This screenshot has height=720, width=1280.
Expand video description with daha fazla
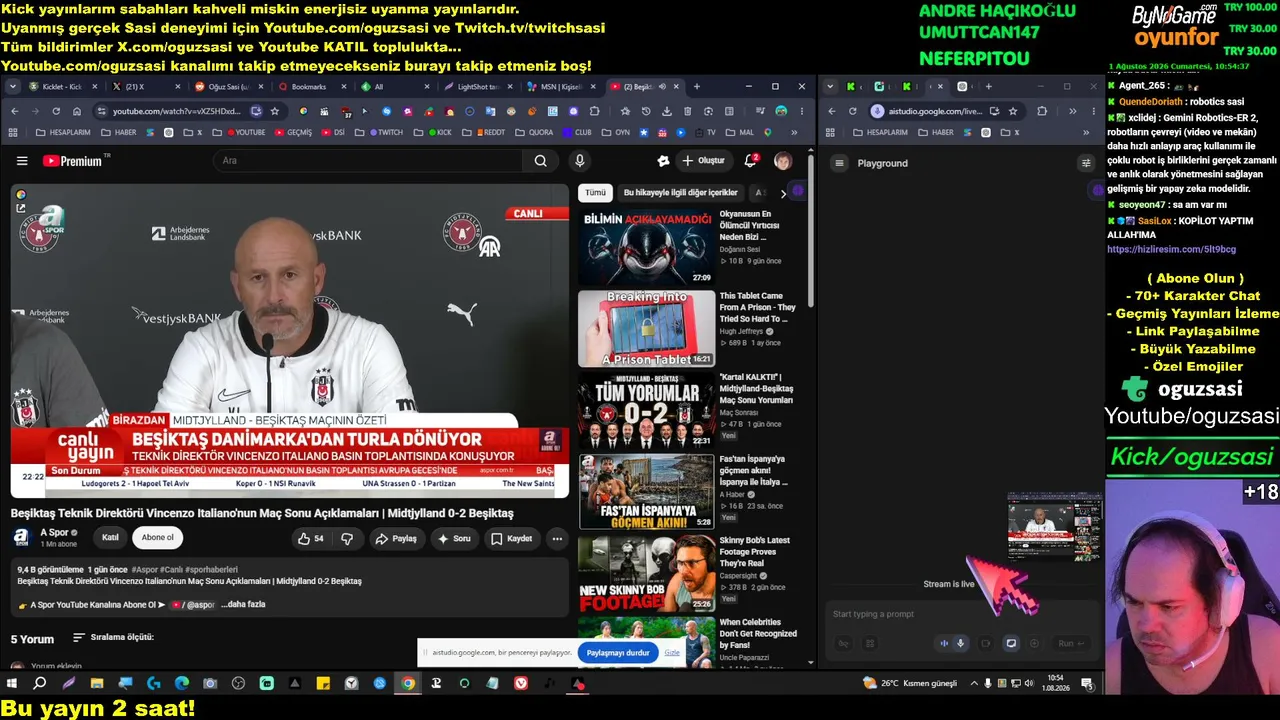click(x=243, y=605)
